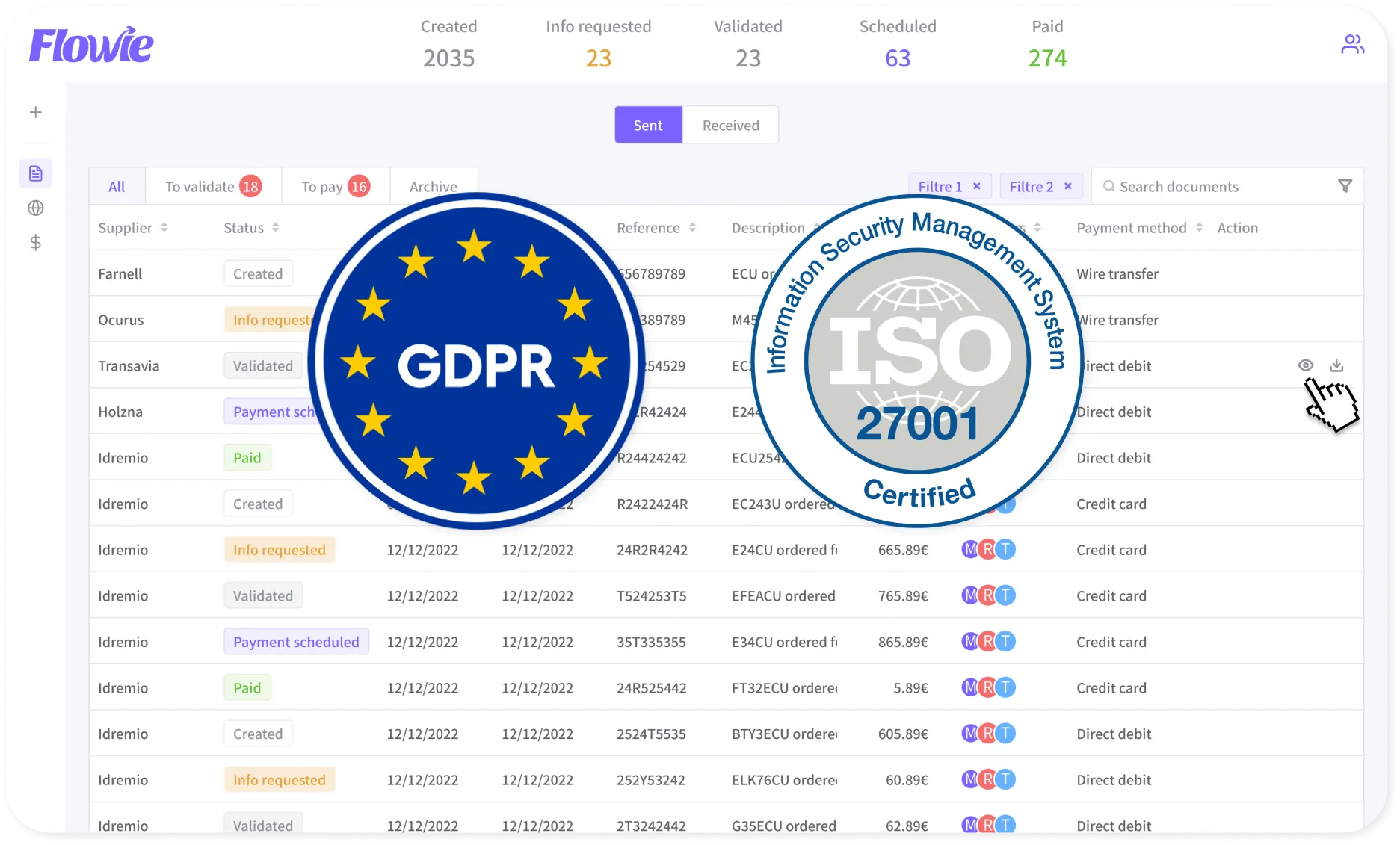Screen dimensions: 1400x845
Task: Select the Farnell supplier cell
Action: tap(120, 273)
